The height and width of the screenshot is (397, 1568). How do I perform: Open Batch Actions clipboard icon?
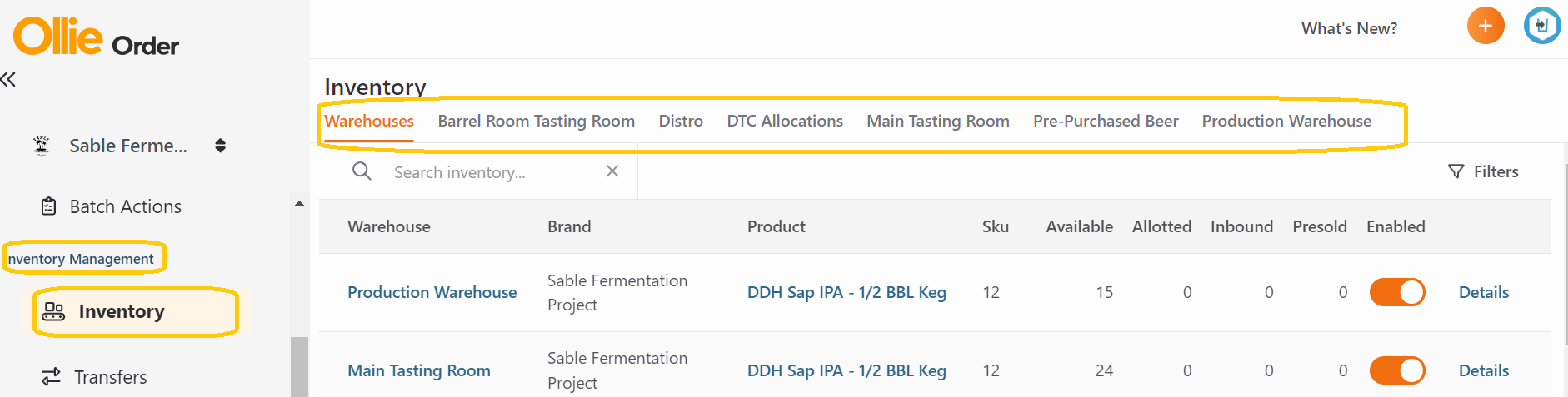pos(49,206)
